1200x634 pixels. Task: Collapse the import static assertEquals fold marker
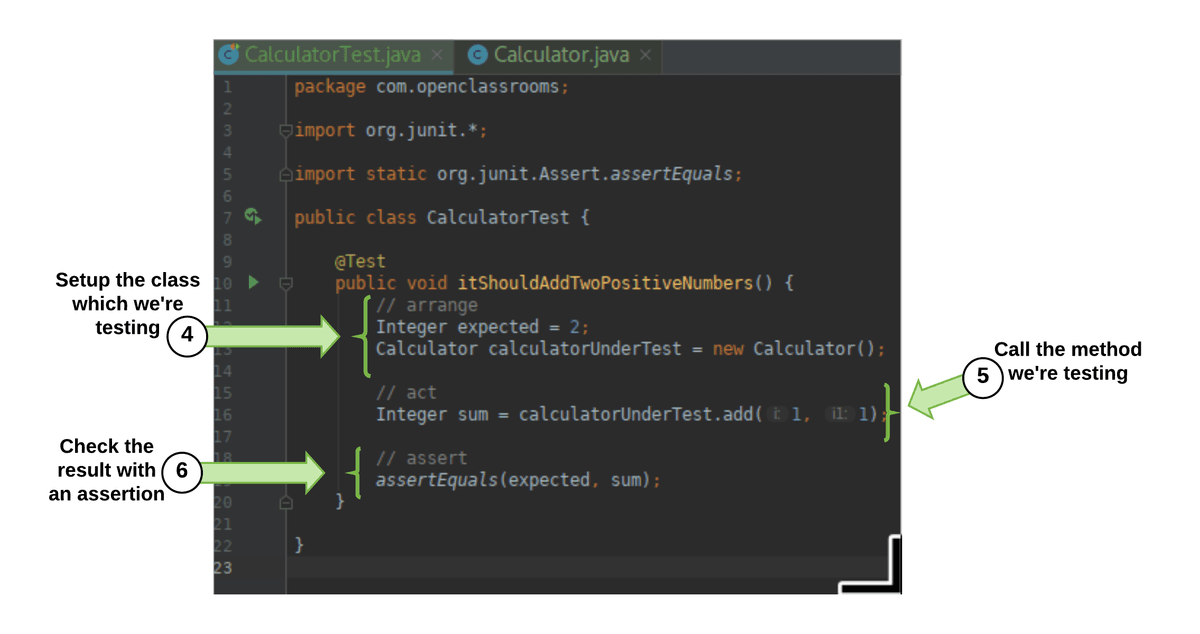coord(287,174)
